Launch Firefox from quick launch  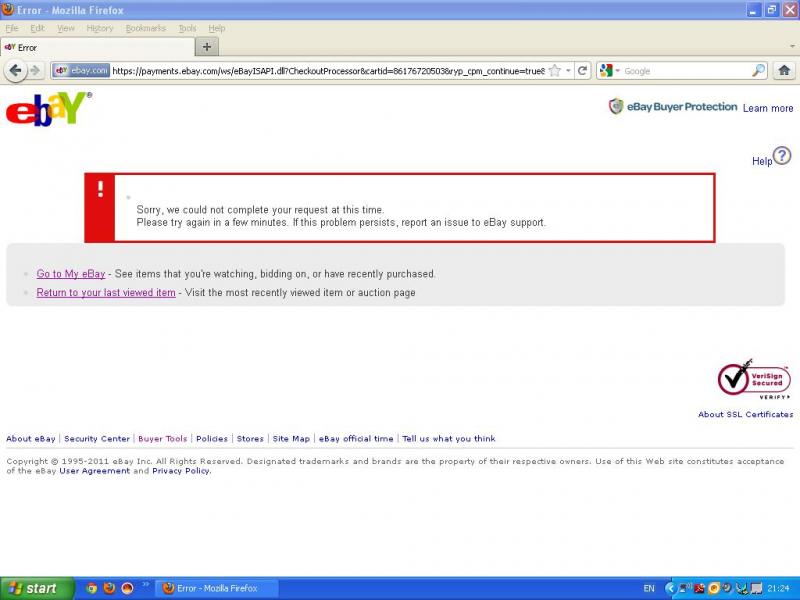click(x=109, y=588)
